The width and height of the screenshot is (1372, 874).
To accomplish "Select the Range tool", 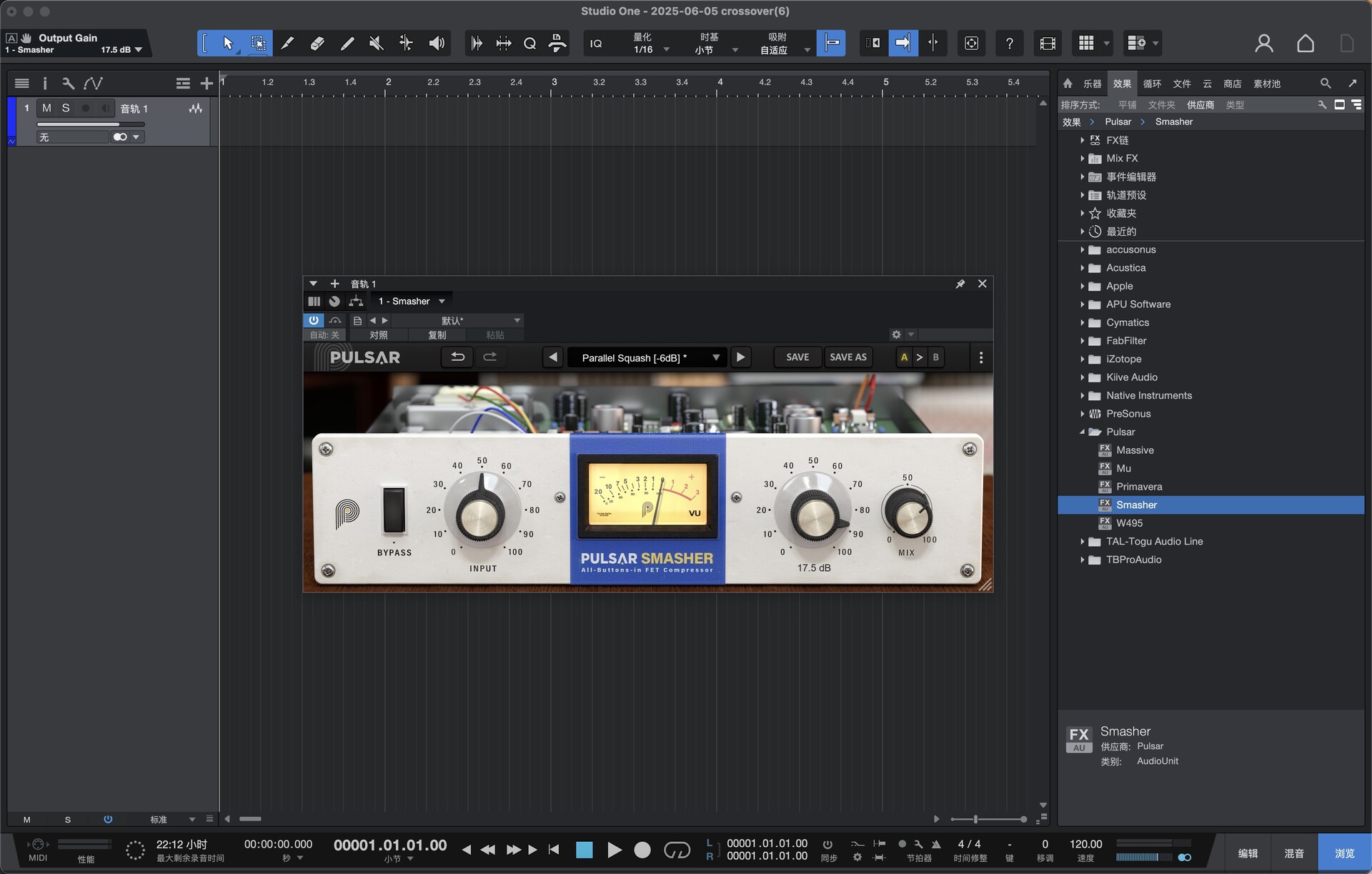I will coord(258,44).
